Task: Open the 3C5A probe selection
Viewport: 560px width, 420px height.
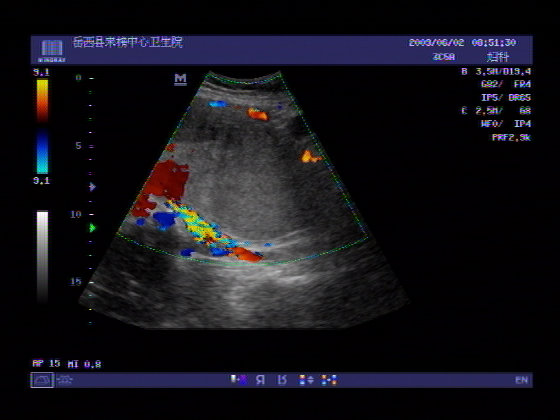Action: tap(444, 57)
